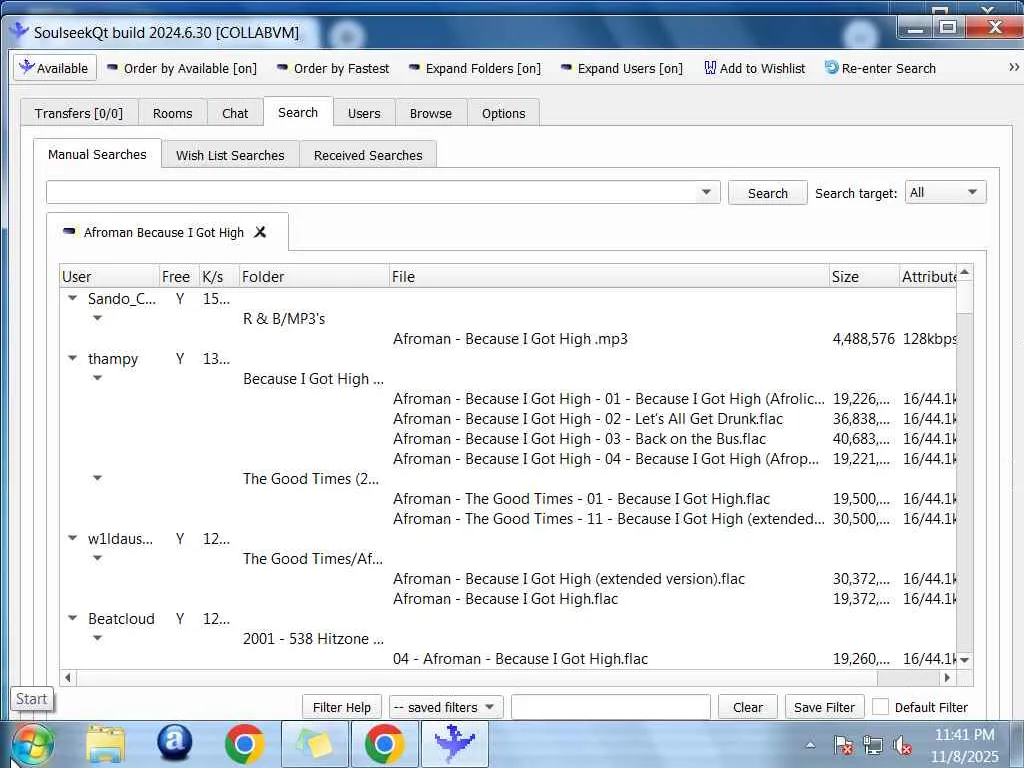Open Windows Explorer folder taskbar icon
Viewport: 1024px width, 768px height.
[105, 744]
